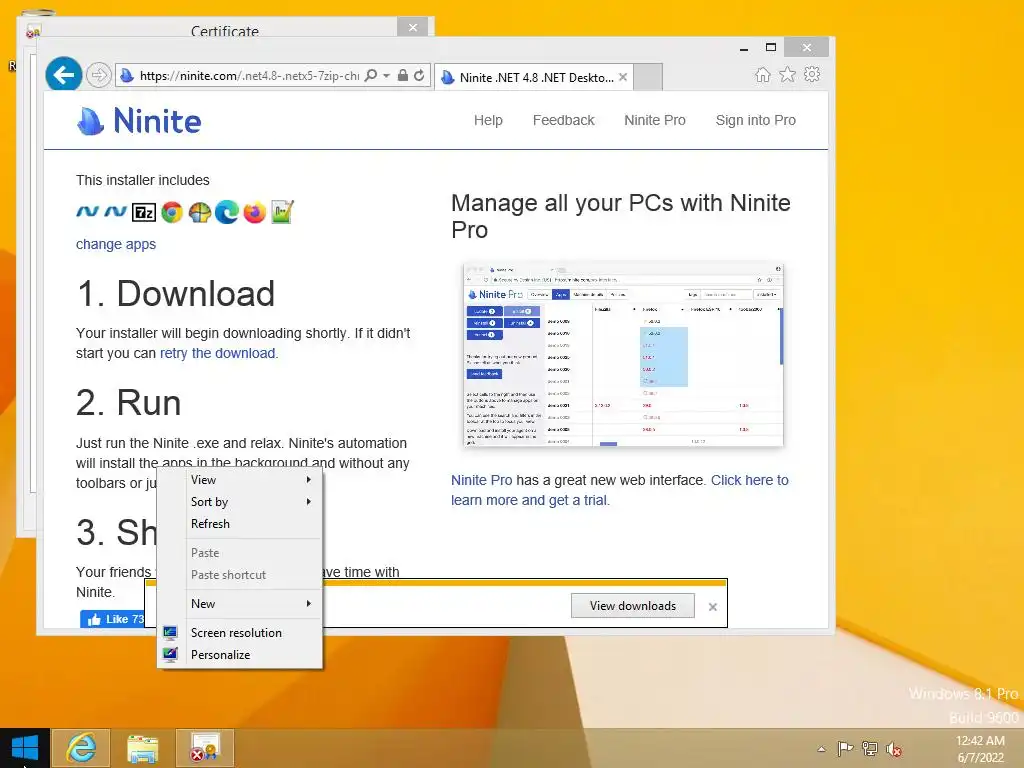Open File Explorer from the taskbar
Viewport: 1024px width, 768px height.
[x=142, y=748]
